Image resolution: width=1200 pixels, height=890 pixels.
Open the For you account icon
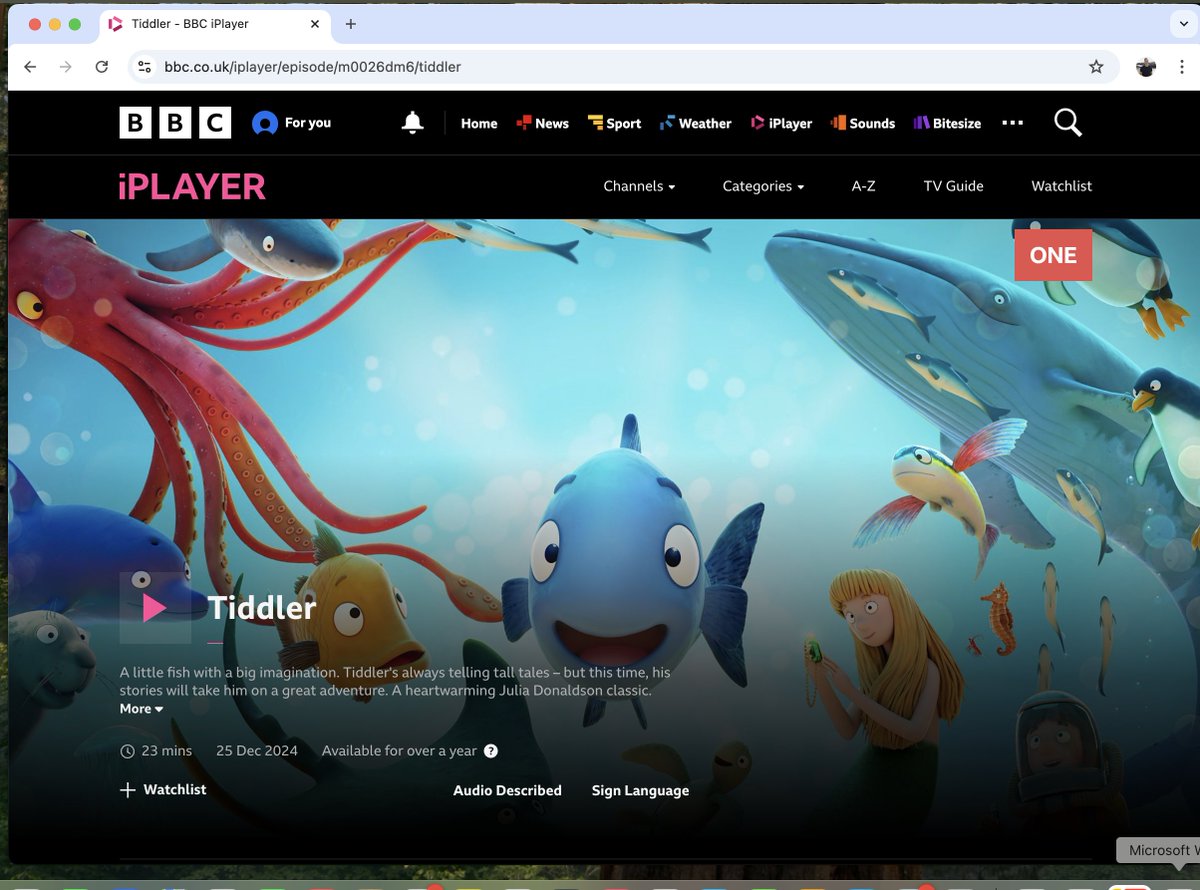[x=265, y=123]
